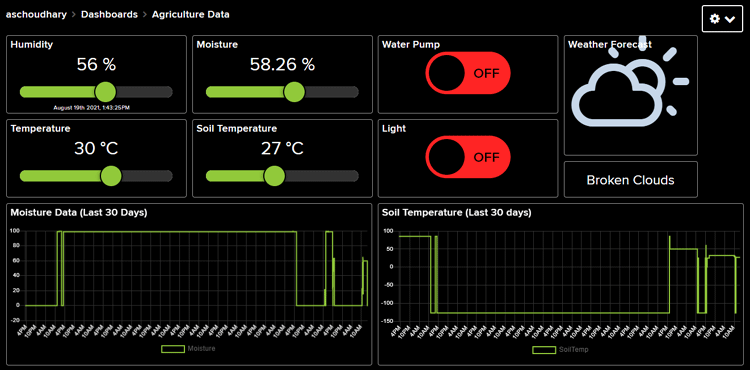Screen dimensions: 750x370
Task: Toggle the SoilTemp legend entry
Action: click(560, 349)
